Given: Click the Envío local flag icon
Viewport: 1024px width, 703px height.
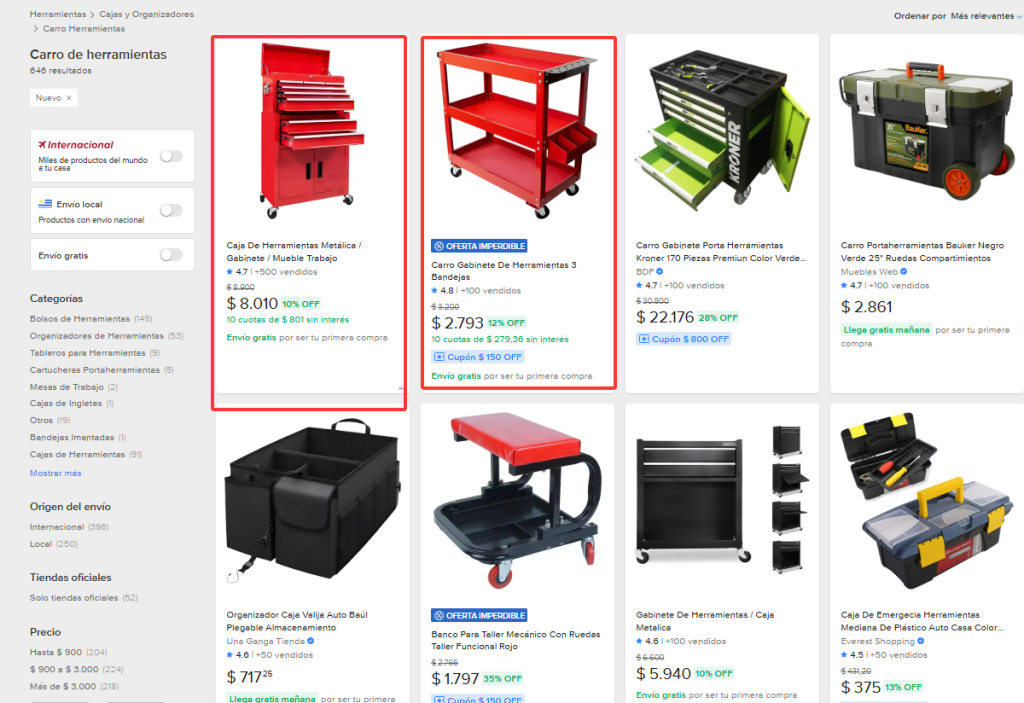Looking at the screenshot, I should coord(45,204).
